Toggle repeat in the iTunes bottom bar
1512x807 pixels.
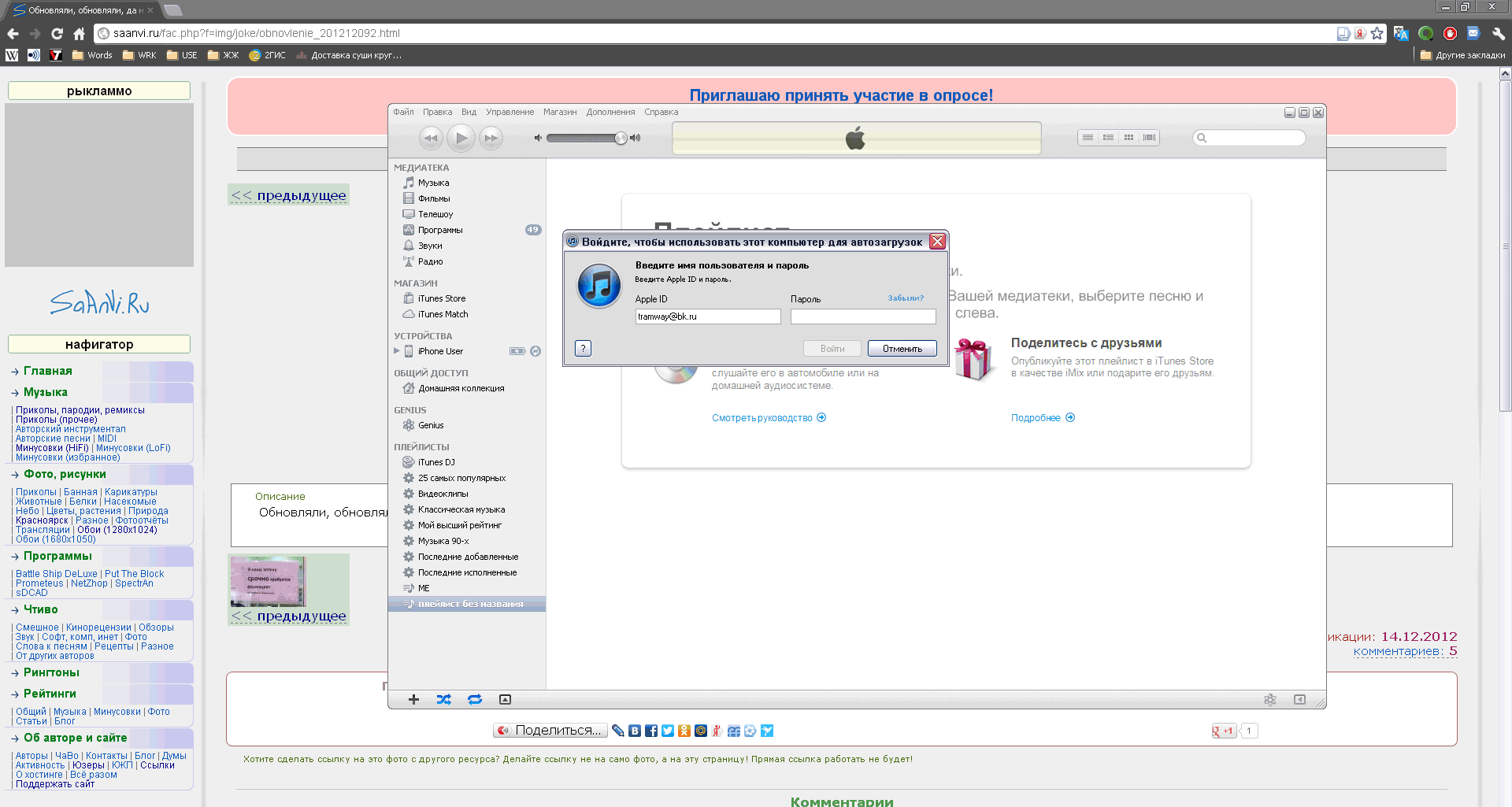tap(475, 699)
